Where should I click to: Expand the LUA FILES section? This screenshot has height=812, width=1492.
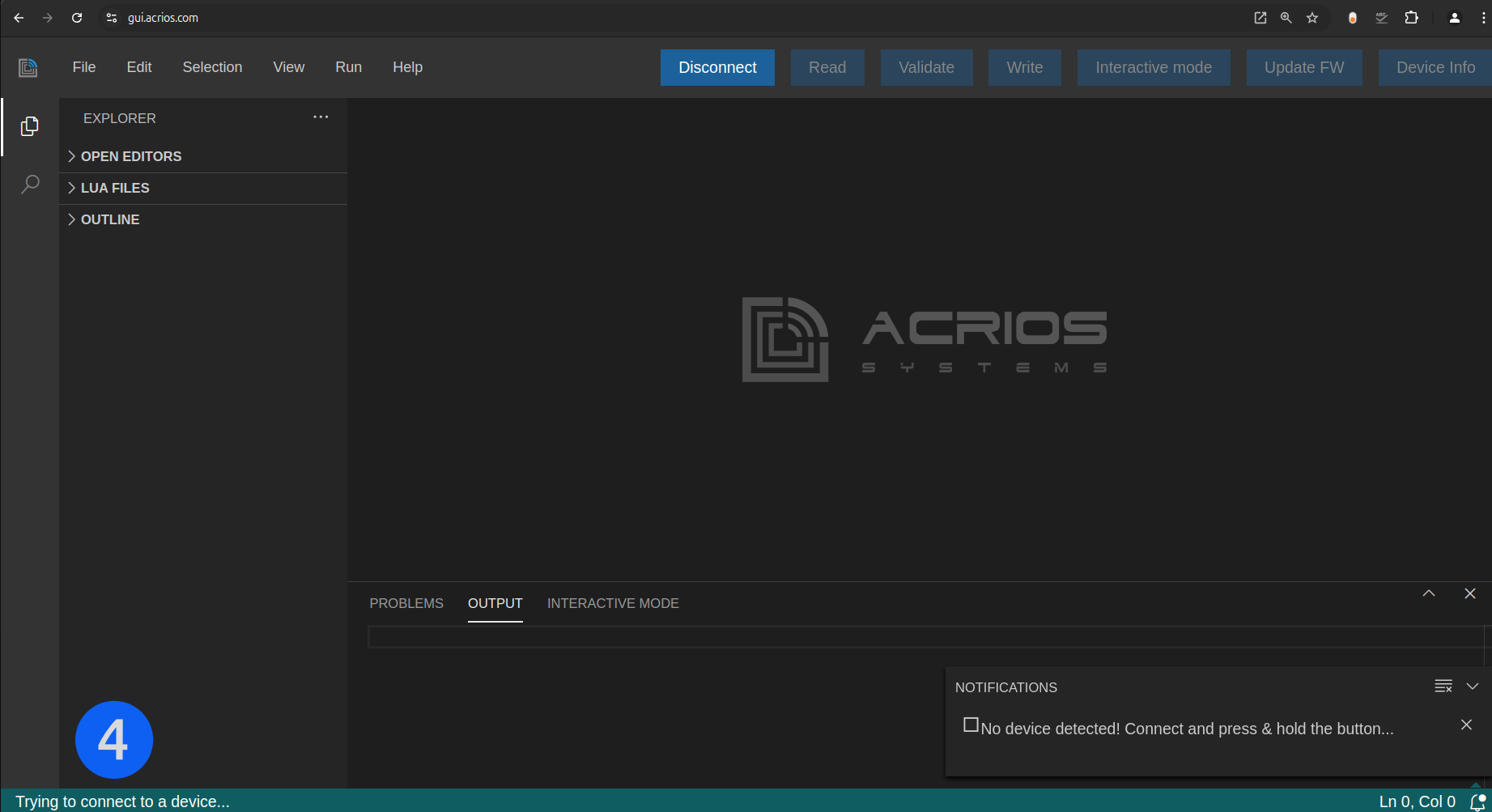[x=115, y=188]
